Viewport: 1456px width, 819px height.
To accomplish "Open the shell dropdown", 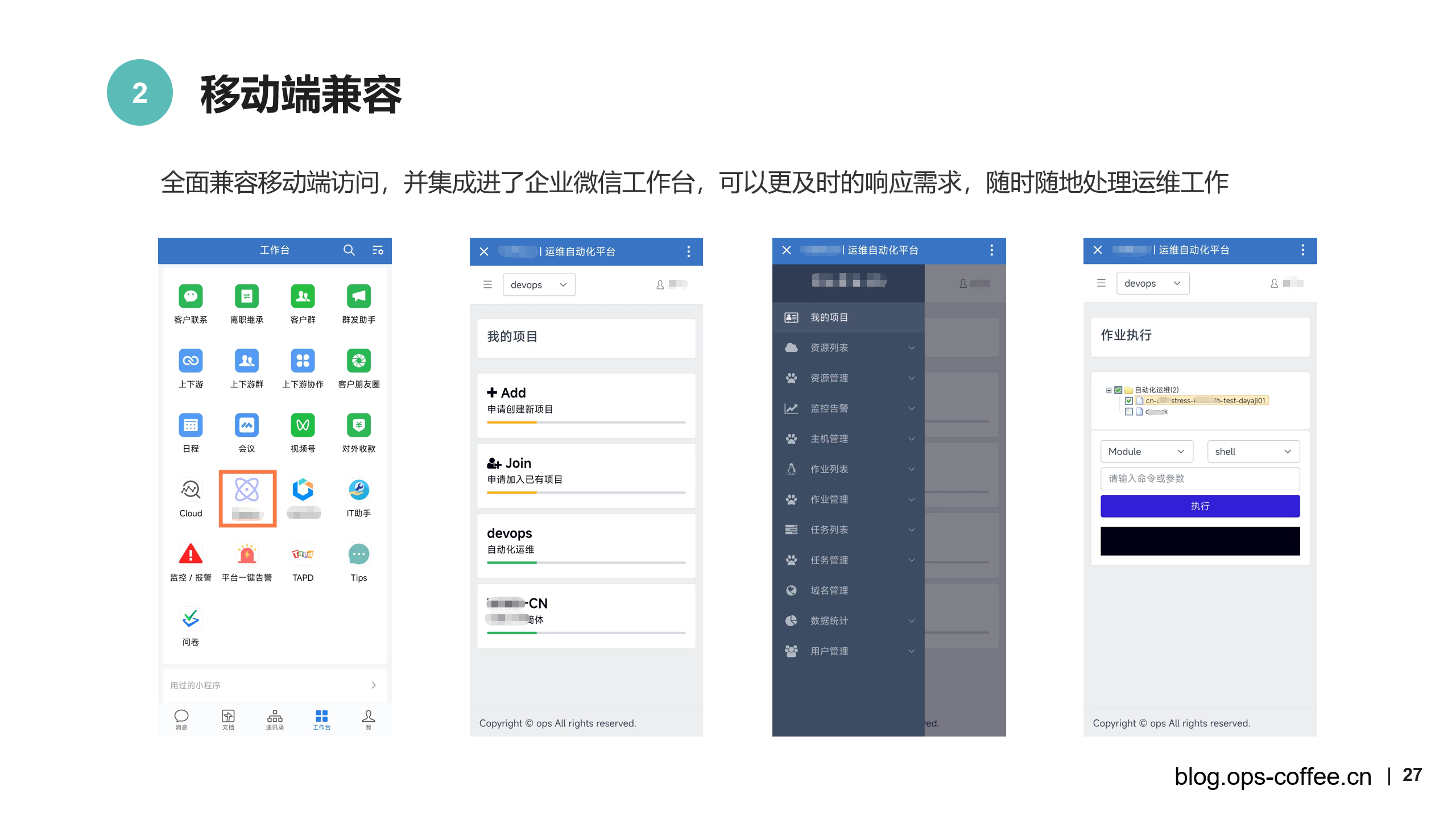I will pos(1252,452).
